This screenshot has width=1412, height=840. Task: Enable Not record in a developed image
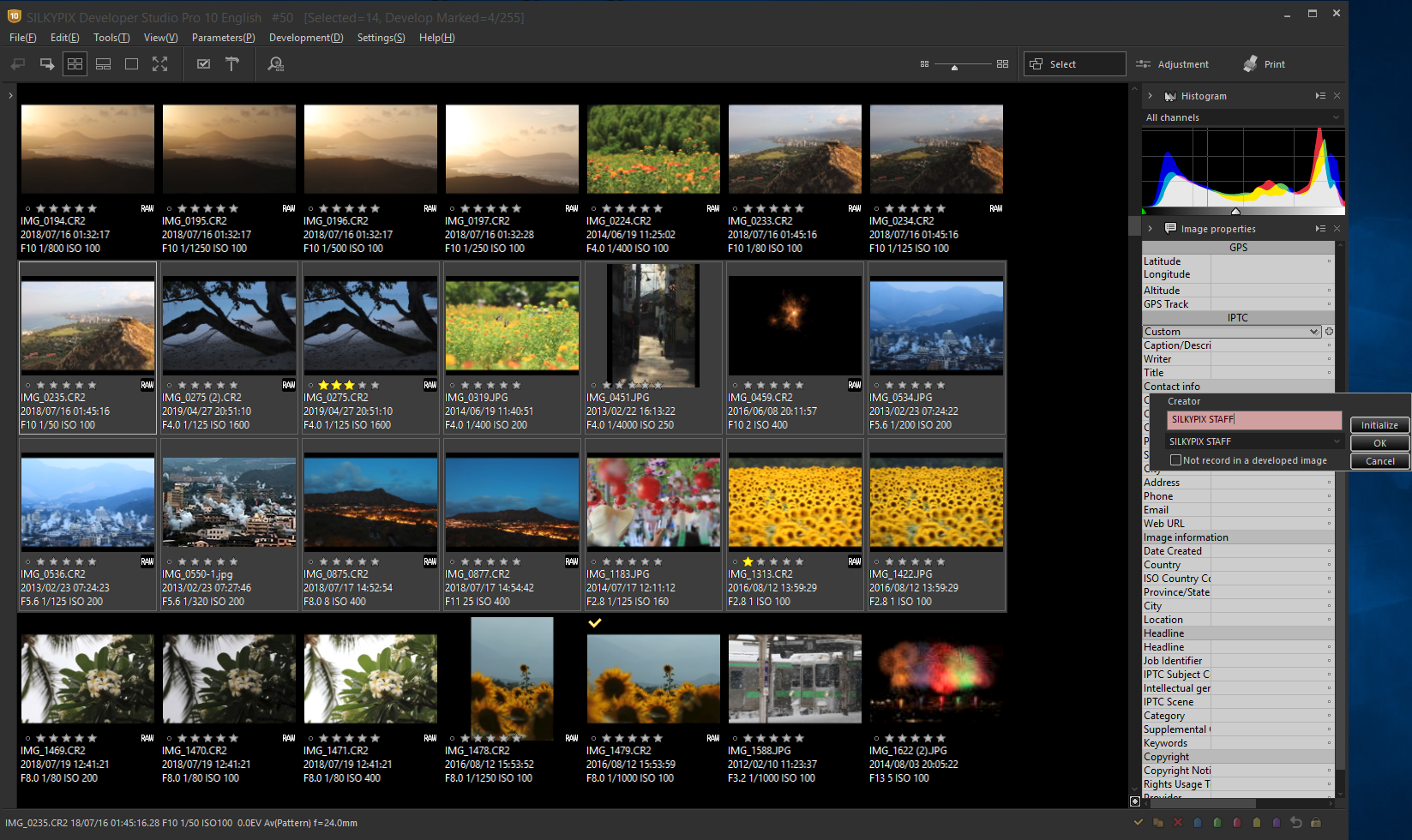1176,460
